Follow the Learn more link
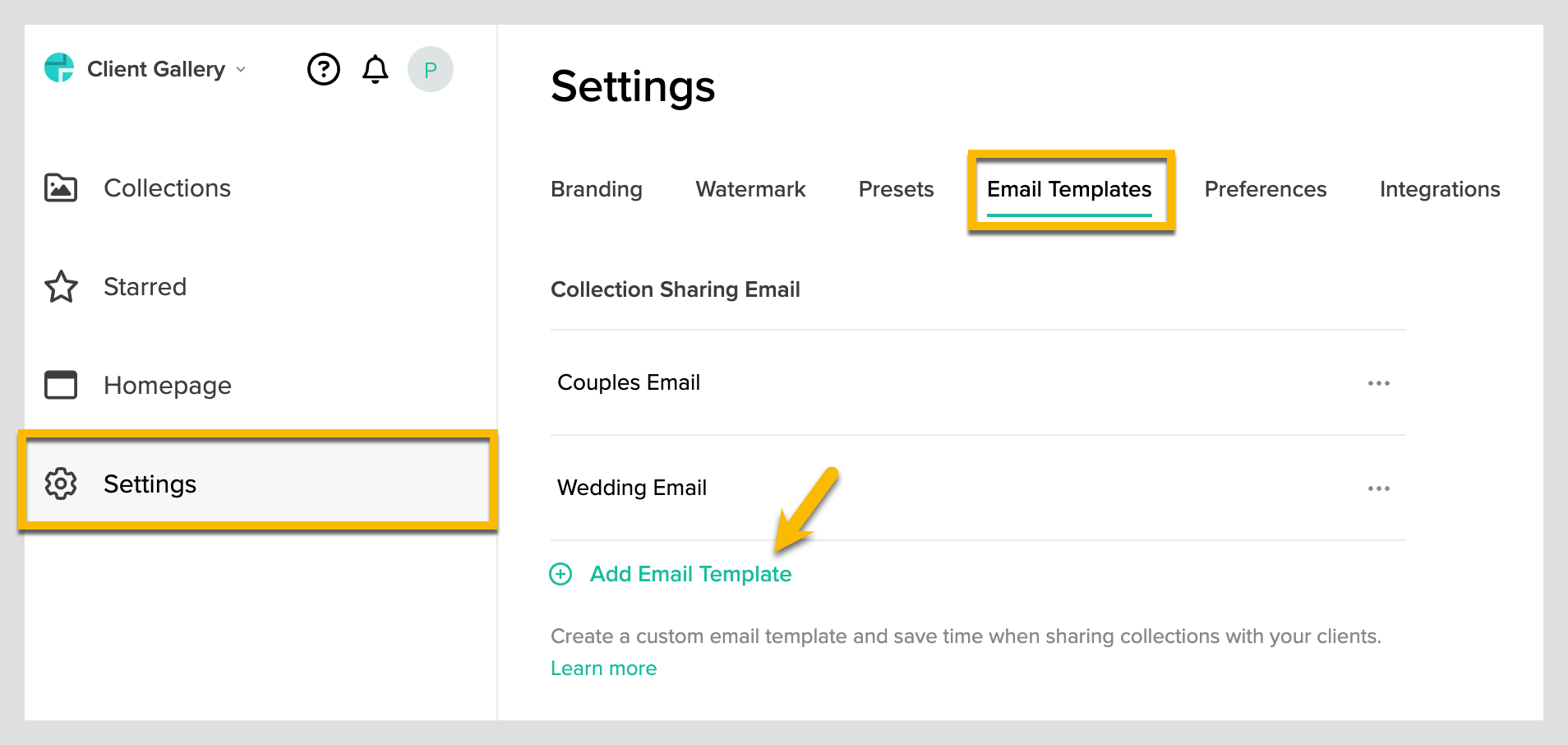The image size is (1568, 745). tap(603, 669)
